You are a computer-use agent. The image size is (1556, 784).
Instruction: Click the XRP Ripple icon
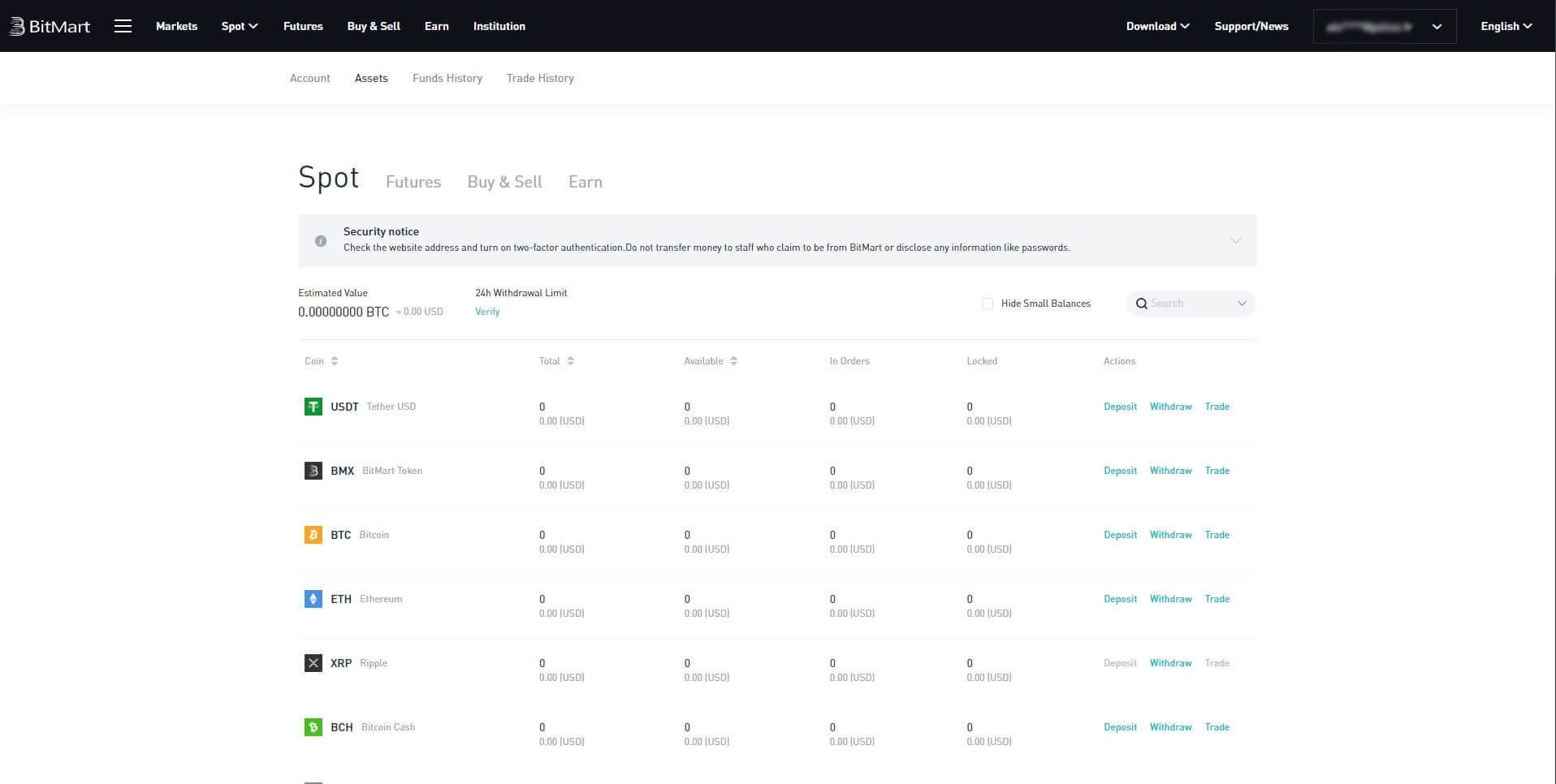click(313, 663)
